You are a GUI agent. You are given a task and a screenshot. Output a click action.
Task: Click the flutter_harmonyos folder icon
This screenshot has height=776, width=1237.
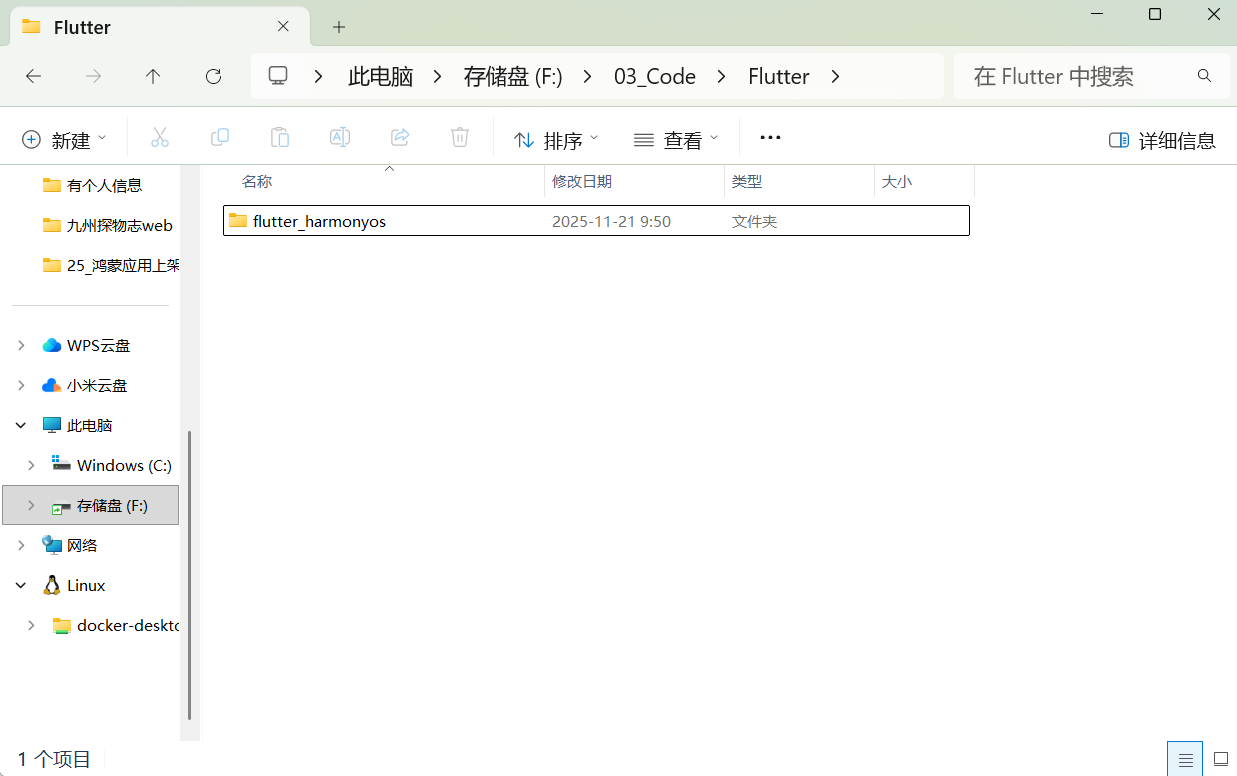pos(238,220)
